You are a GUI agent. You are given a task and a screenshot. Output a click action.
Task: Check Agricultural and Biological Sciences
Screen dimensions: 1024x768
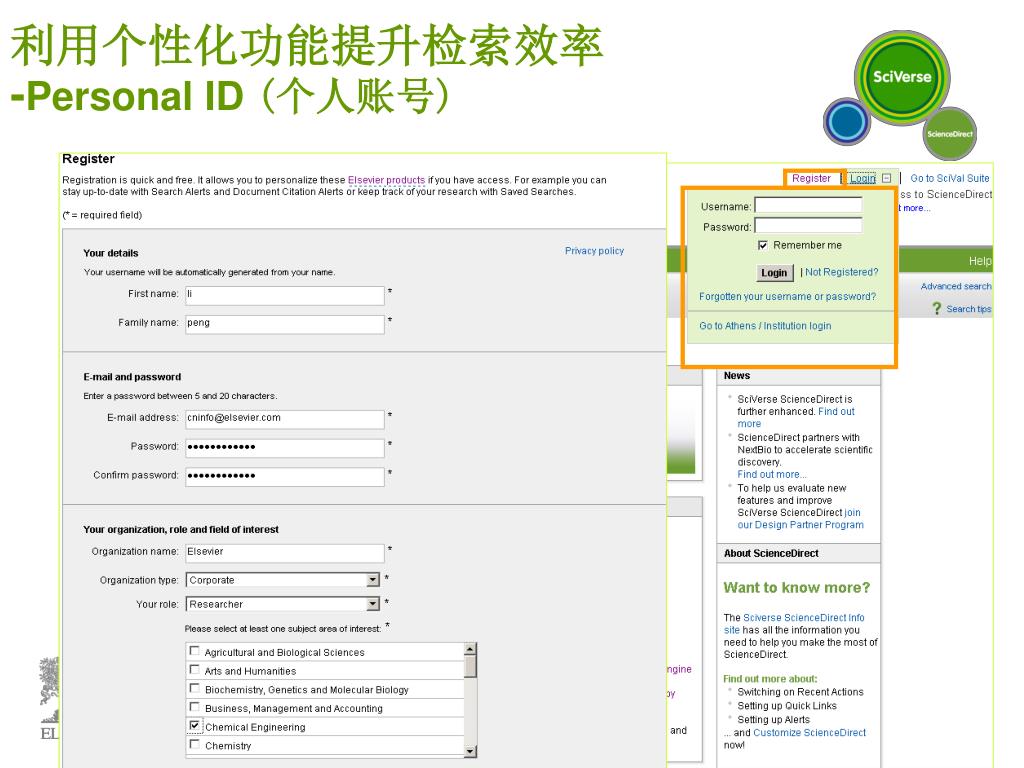click(x=194, y=651)
